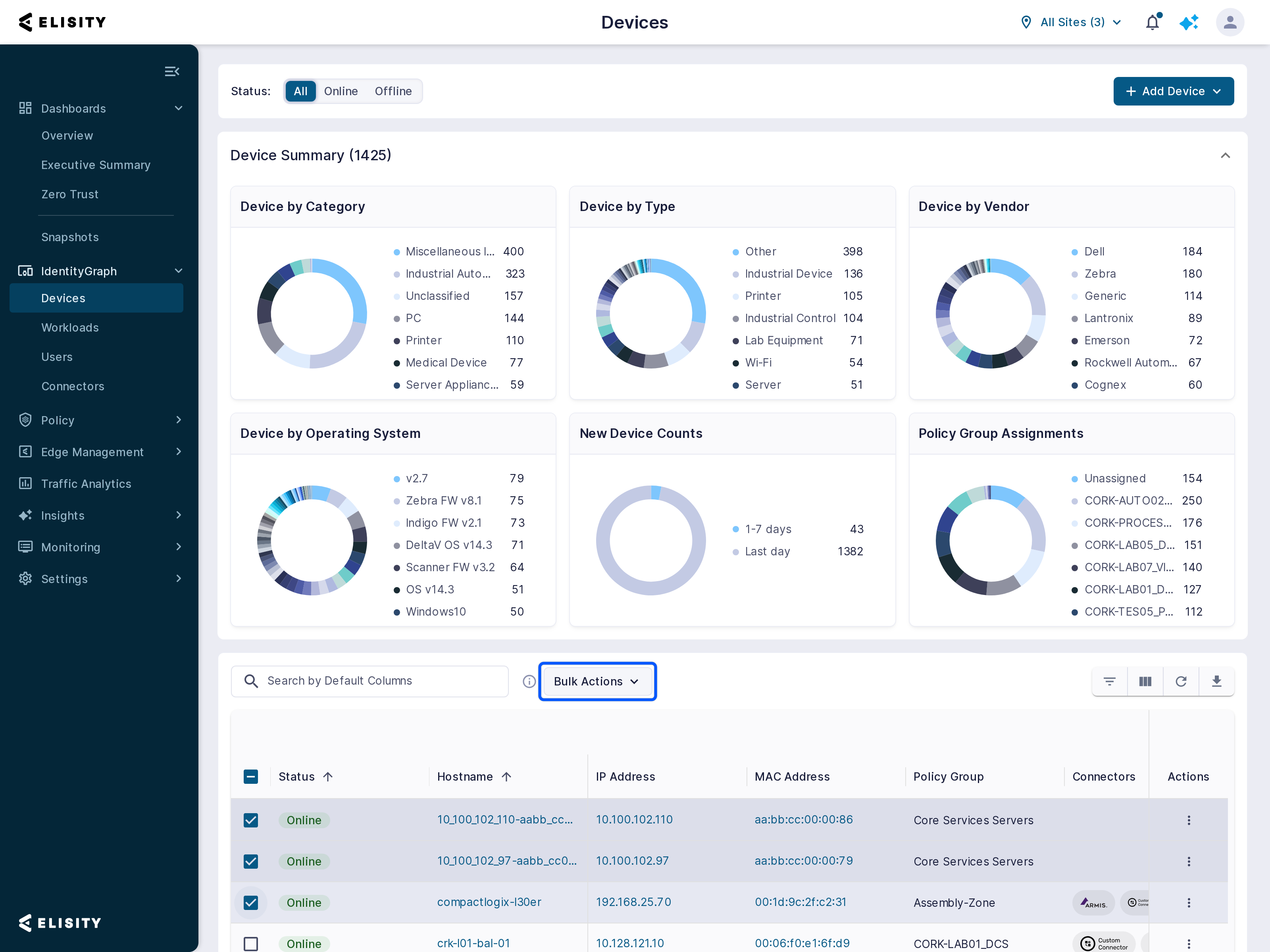Filter status to Online

coord(341,91)
